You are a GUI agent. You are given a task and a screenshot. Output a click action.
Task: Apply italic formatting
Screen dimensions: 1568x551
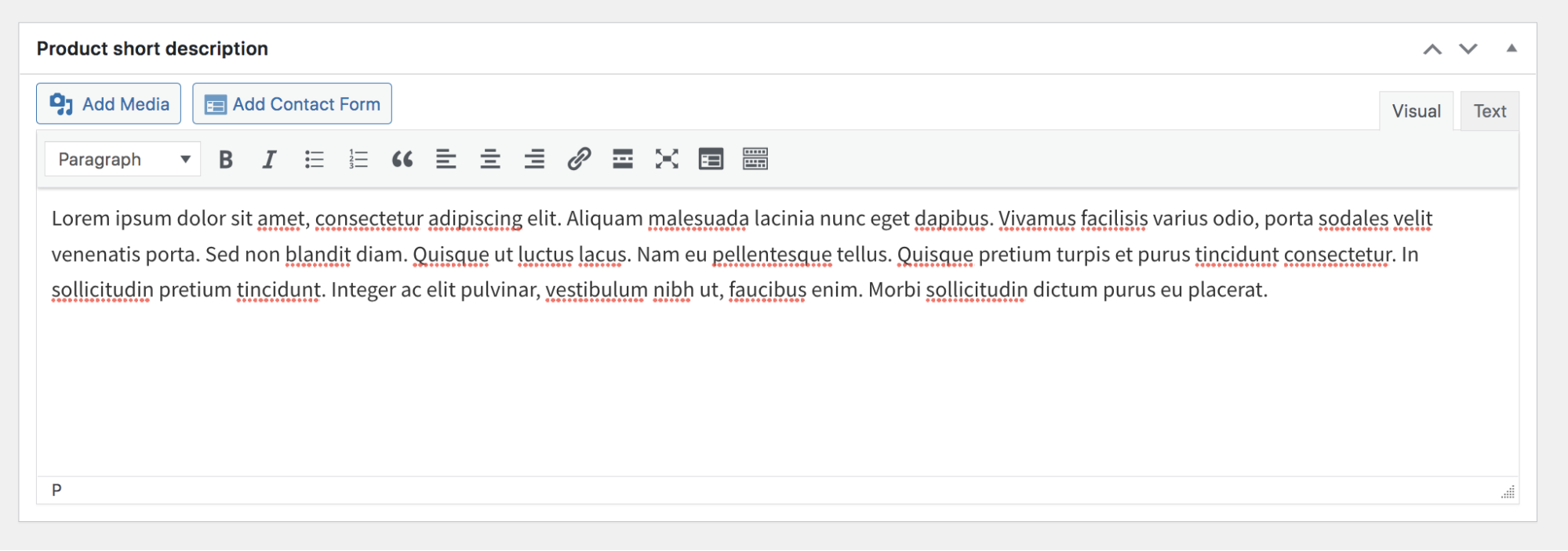pyautogui.click(x=269, y=160)
